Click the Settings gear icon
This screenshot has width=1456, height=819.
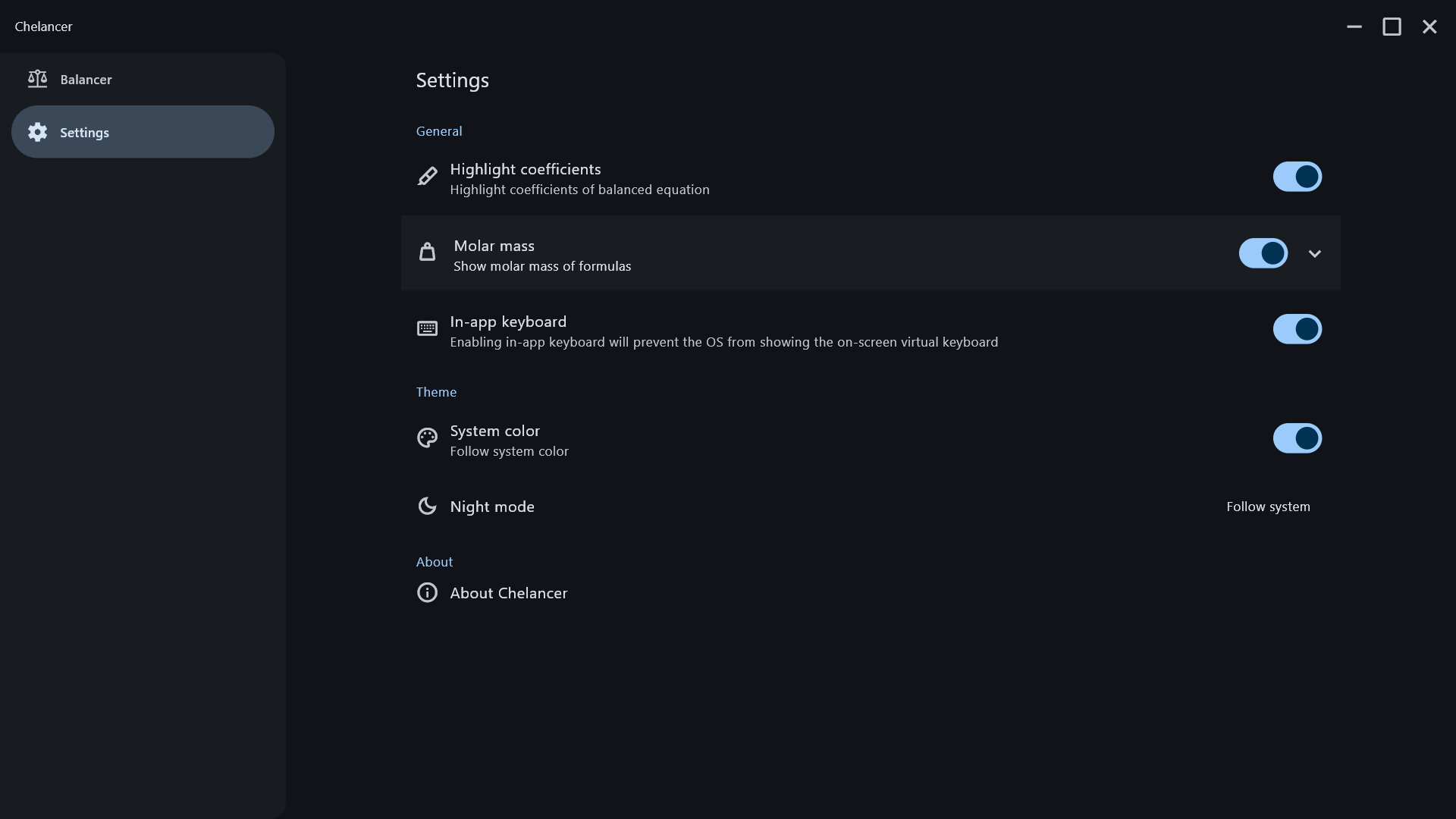point(37,132)
